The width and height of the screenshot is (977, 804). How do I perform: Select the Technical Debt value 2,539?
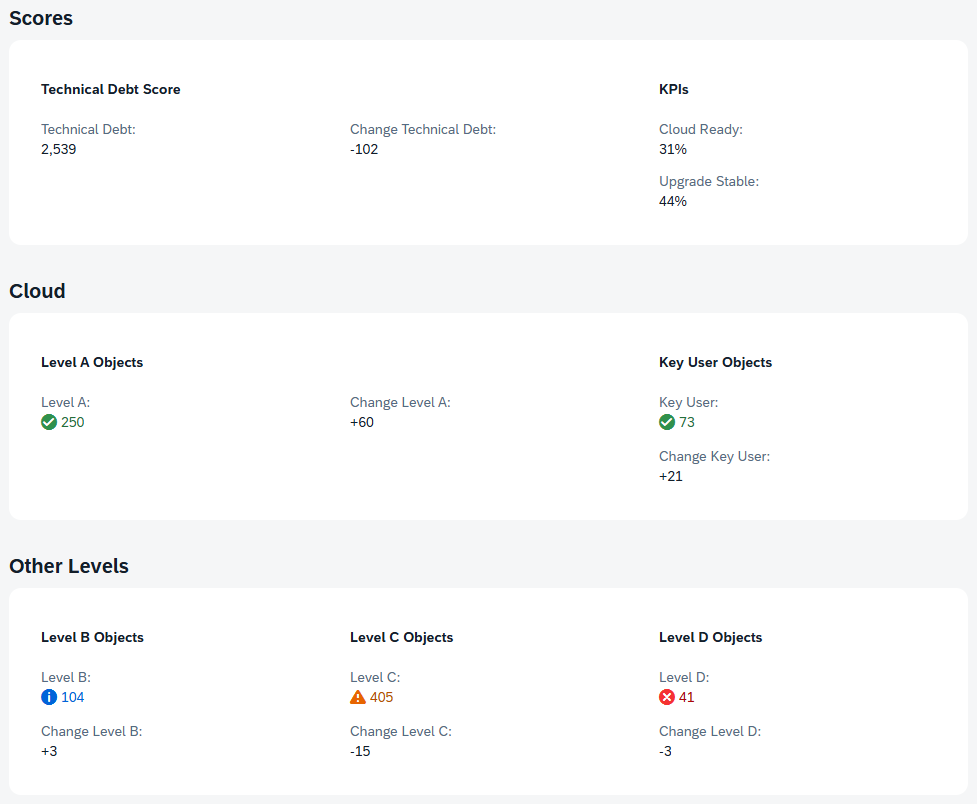(59, 150)
